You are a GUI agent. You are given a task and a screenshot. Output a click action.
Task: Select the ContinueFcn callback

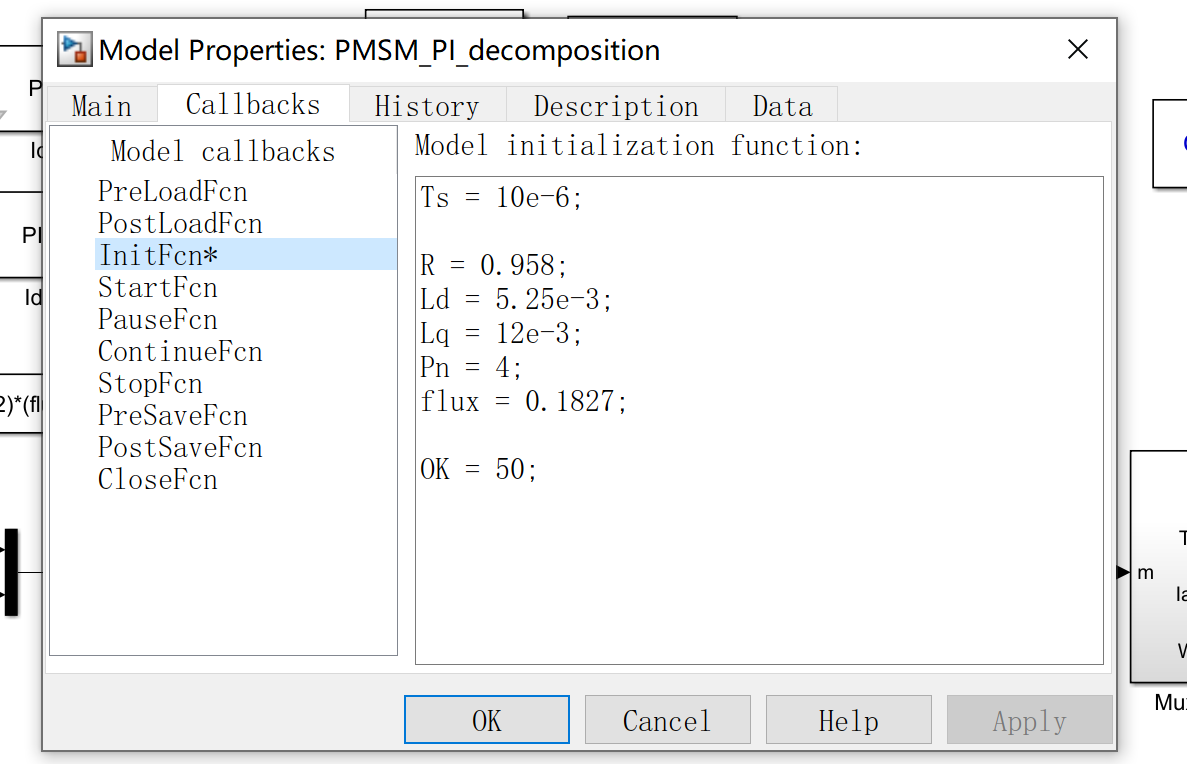click(180, 351)
